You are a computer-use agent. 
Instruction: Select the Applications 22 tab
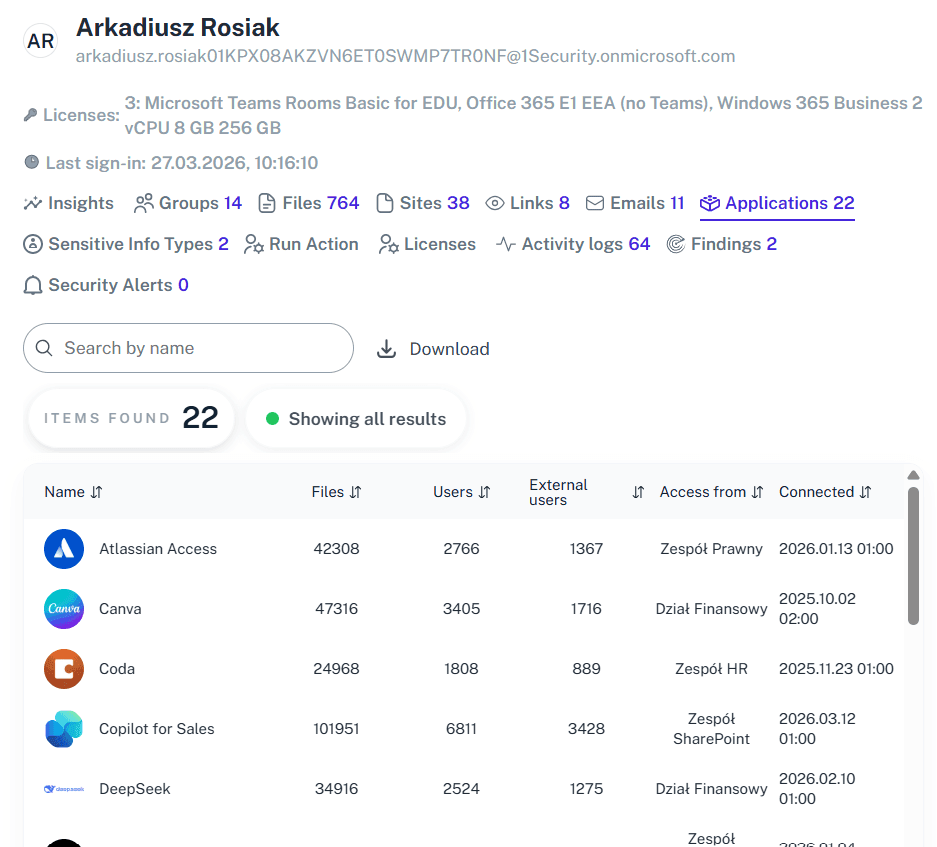777,203
